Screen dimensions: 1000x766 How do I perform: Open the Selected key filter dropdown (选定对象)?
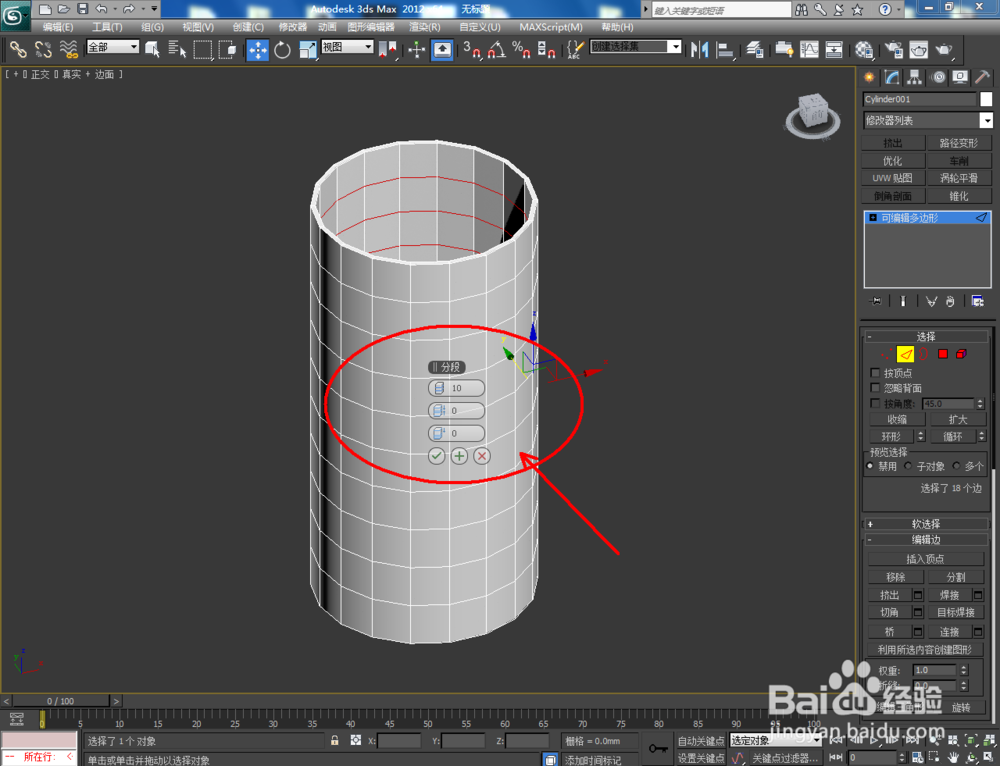click(775, 740)
